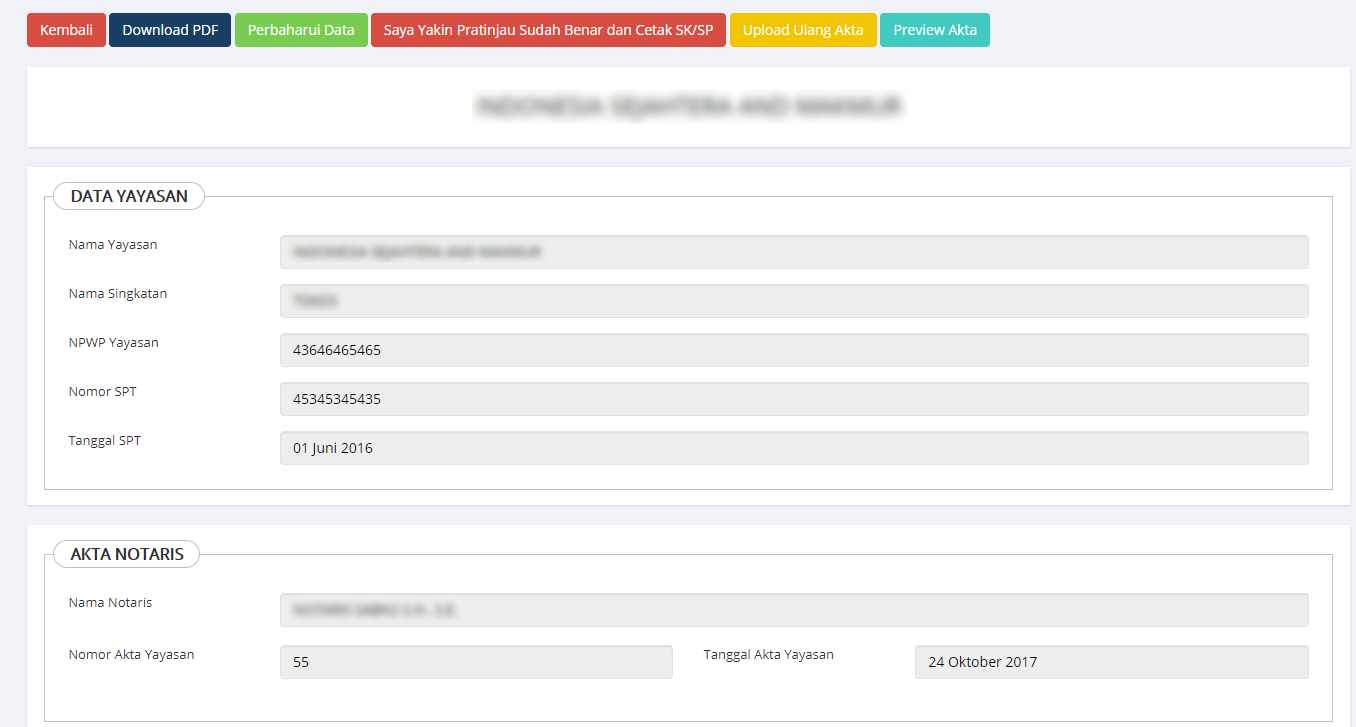Focus the Nomor Akta Yayasan field with 55
This screenshot has width=1356, height=727.
[476, 662]
